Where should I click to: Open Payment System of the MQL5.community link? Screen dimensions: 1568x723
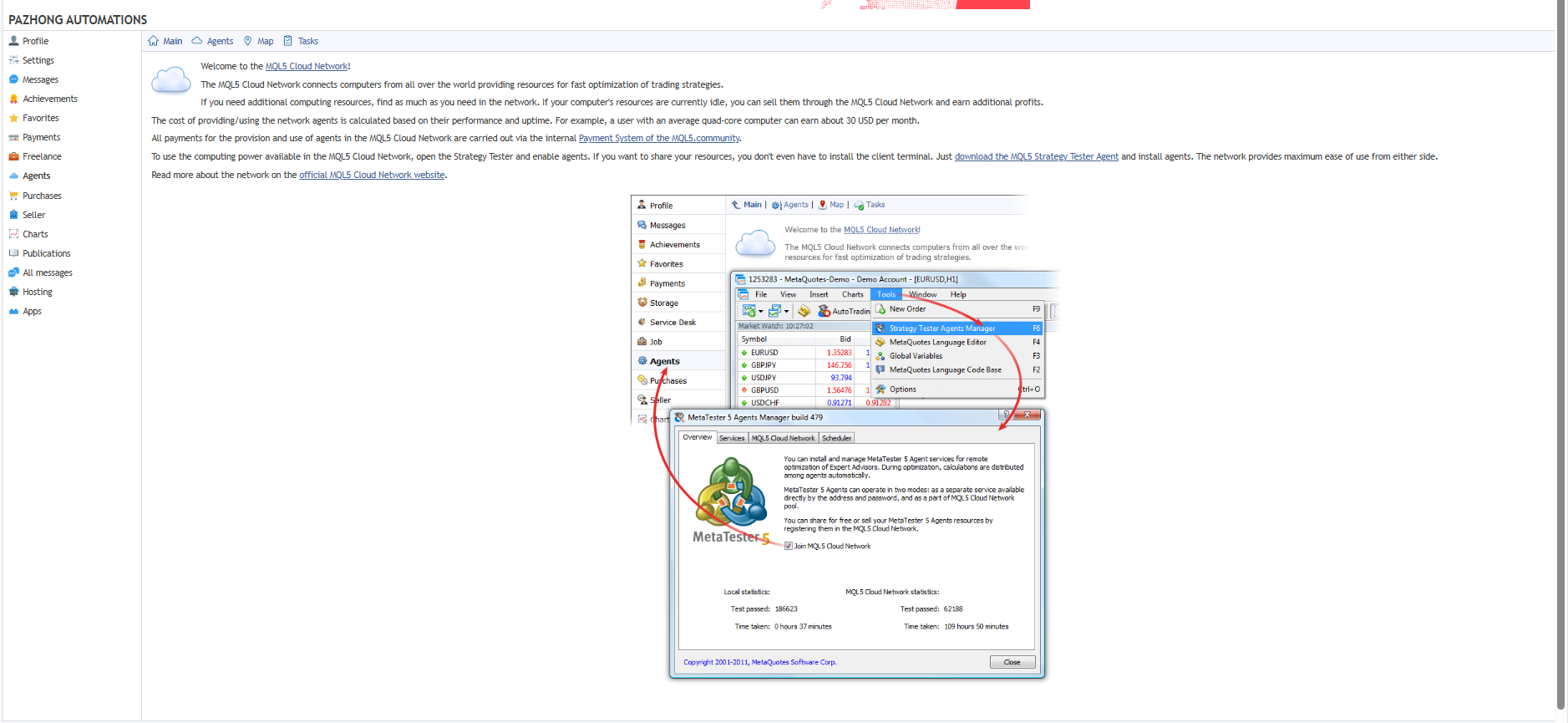click(659, 138)
